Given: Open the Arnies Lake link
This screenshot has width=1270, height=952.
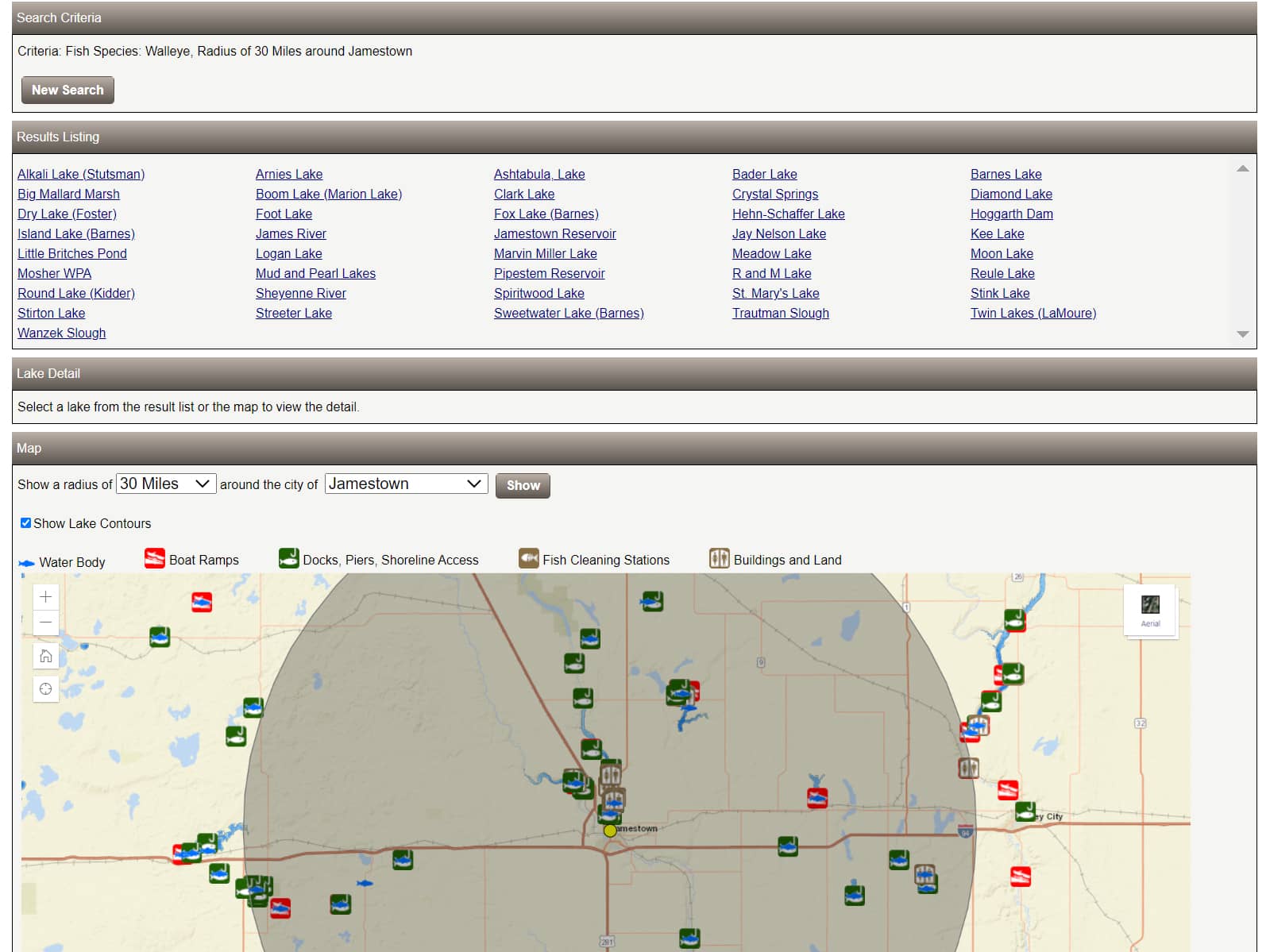Looking at the screenshot, I should pos(288,174).
